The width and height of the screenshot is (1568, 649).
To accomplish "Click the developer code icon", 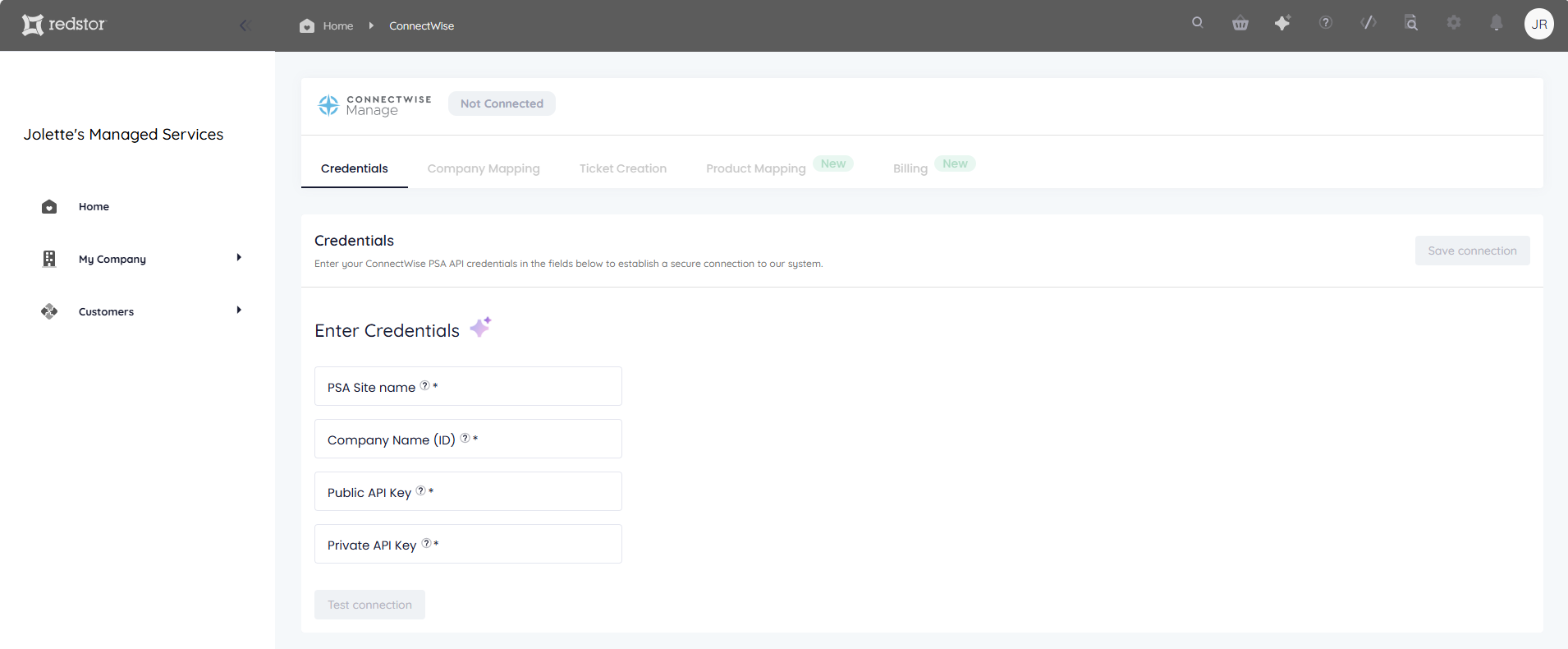I will point(1369,23).
